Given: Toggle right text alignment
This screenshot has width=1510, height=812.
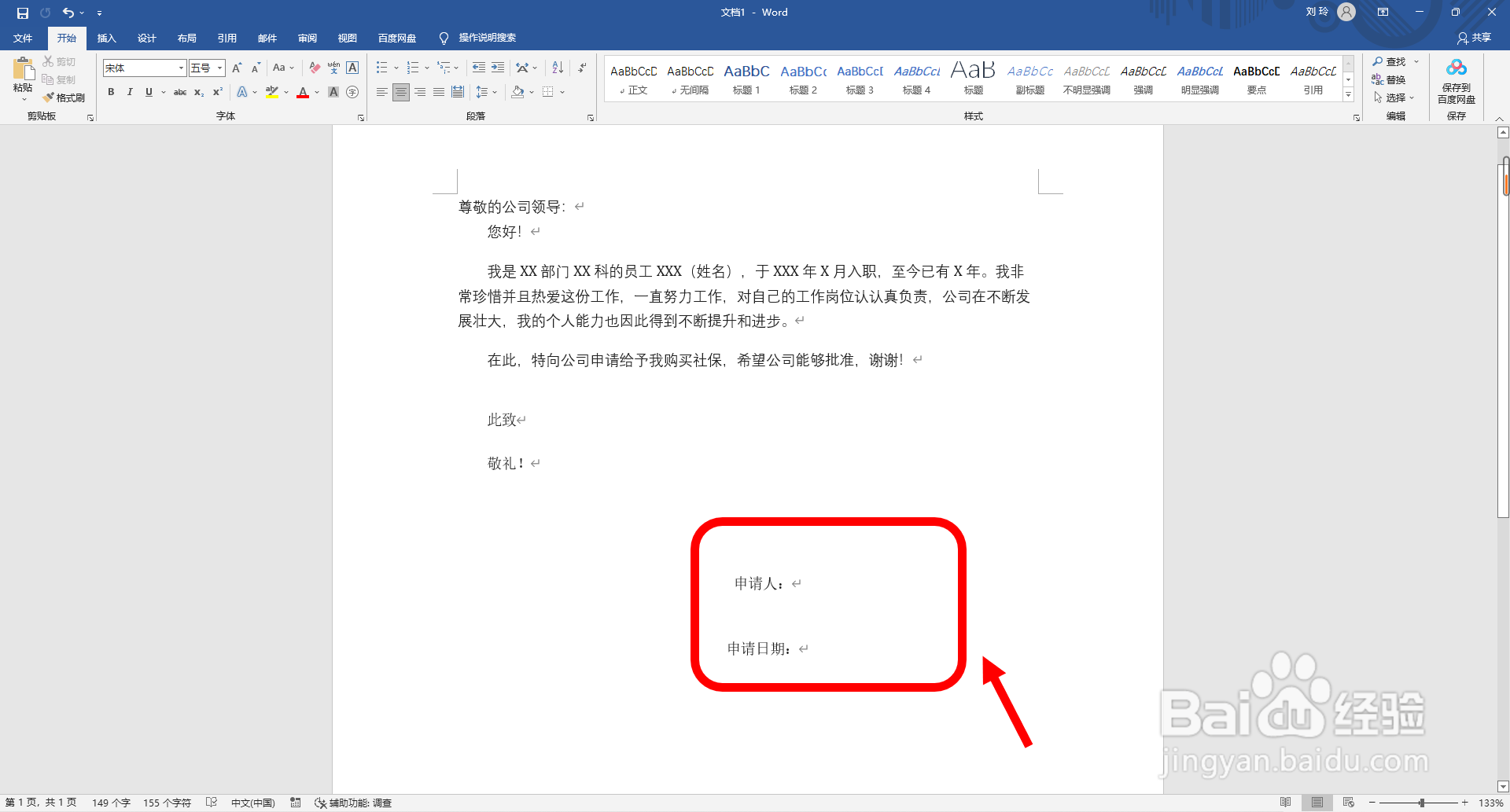Looking at the screenshot, I should click(x=419, y=92).
